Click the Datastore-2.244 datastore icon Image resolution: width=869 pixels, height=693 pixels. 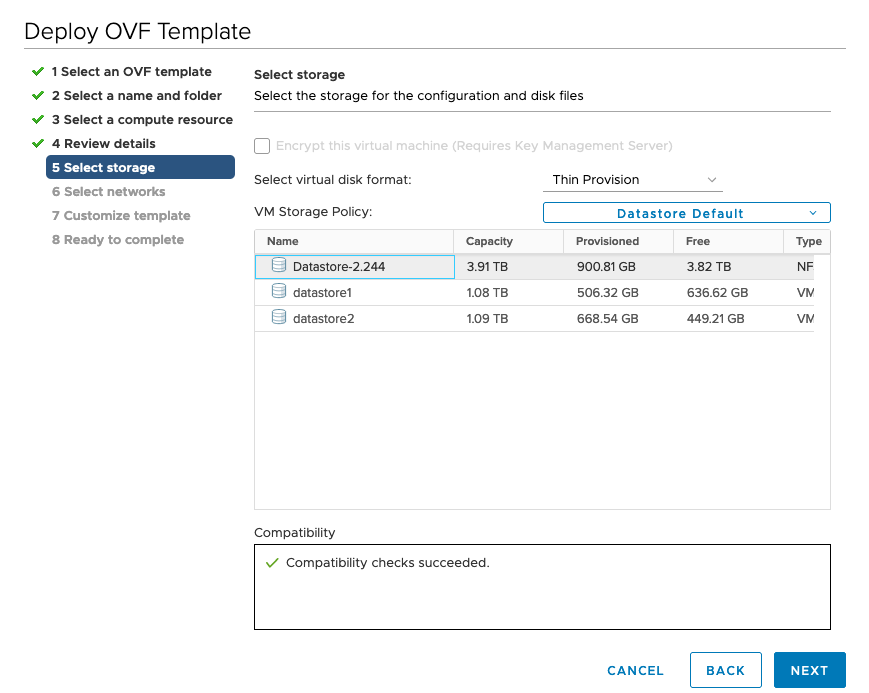279,265
